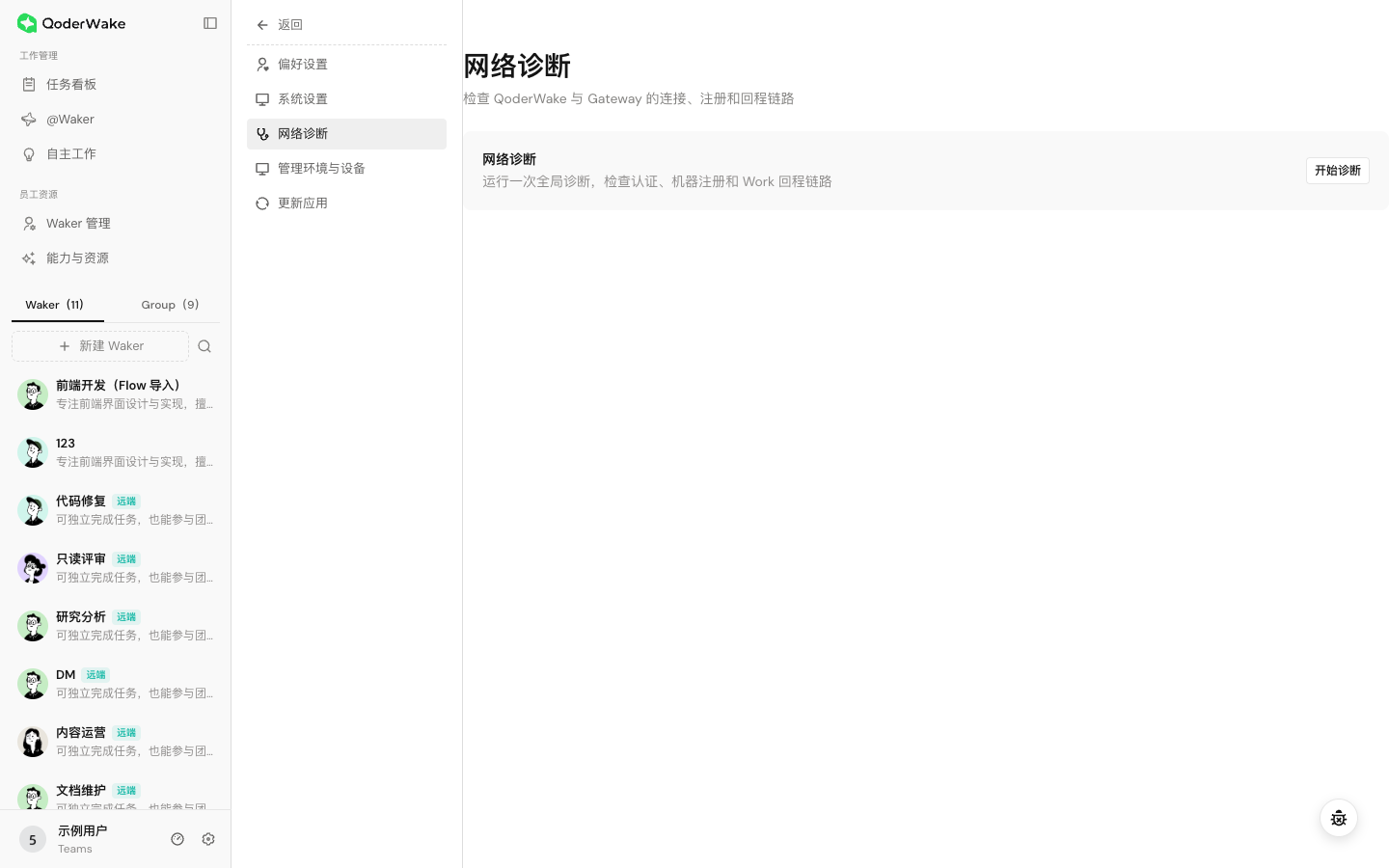Select the Waker named 123
This screenshot has height=868, width=1389.
coord(116,452)
